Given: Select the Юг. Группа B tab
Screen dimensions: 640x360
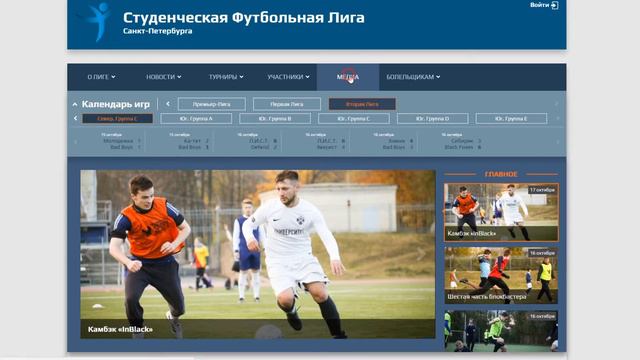Looking at the screenshot, I should point(275,119).
